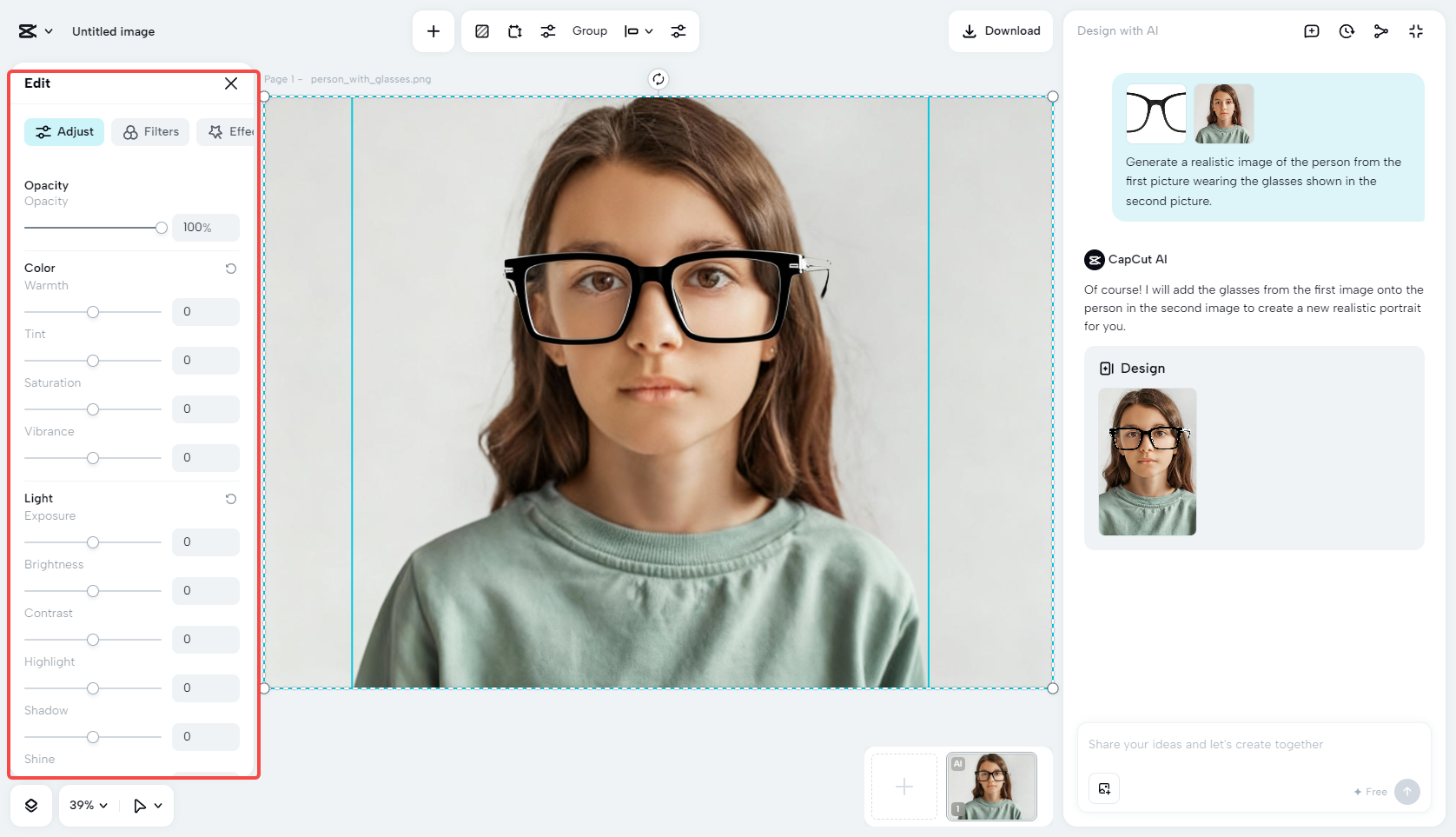Click the Saturation value field
The width and height of the screenshot is (1456, 837).
coord(206,409)
